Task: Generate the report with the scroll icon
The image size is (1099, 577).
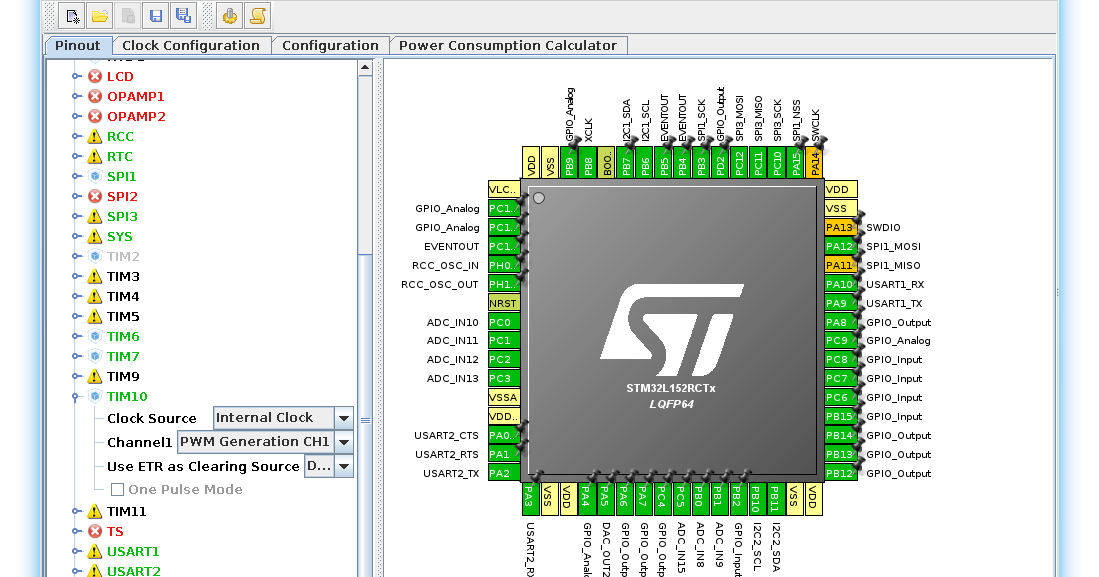Action: tap(257, 16)
